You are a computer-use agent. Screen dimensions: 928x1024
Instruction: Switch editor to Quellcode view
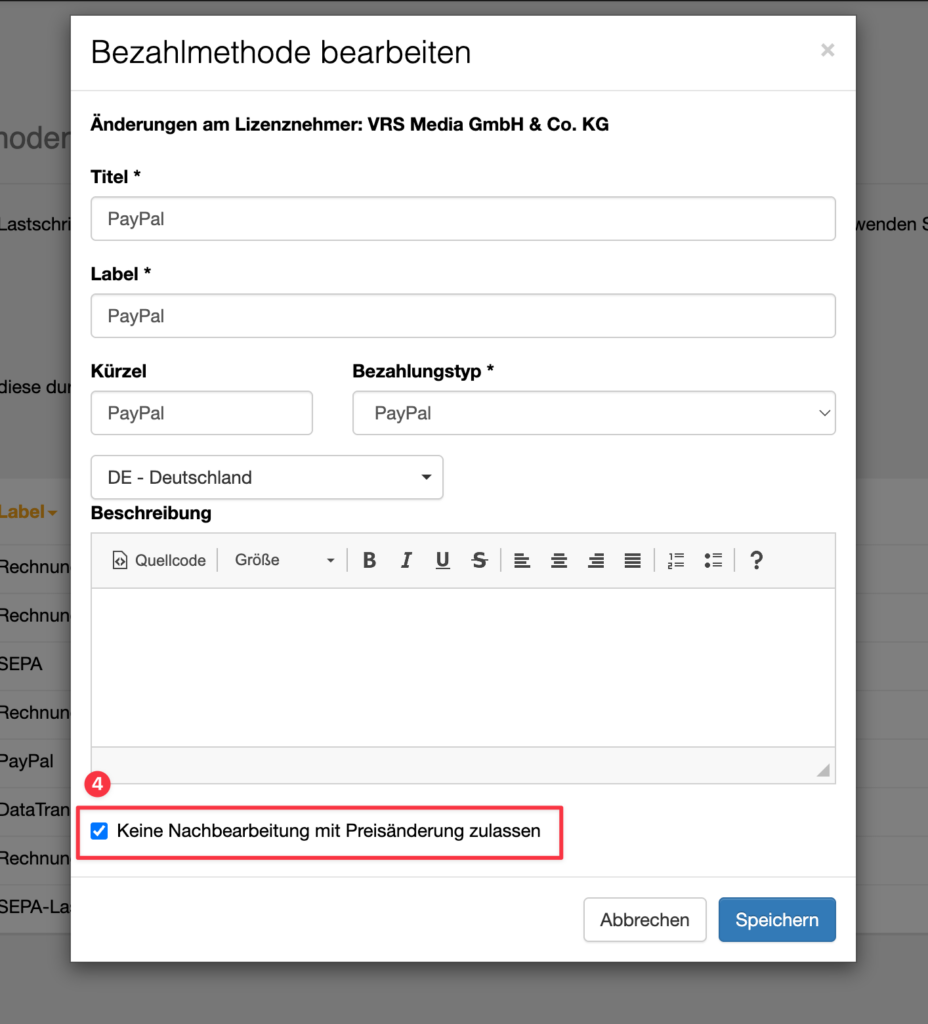pyautogui.click(x=159, y=560)
